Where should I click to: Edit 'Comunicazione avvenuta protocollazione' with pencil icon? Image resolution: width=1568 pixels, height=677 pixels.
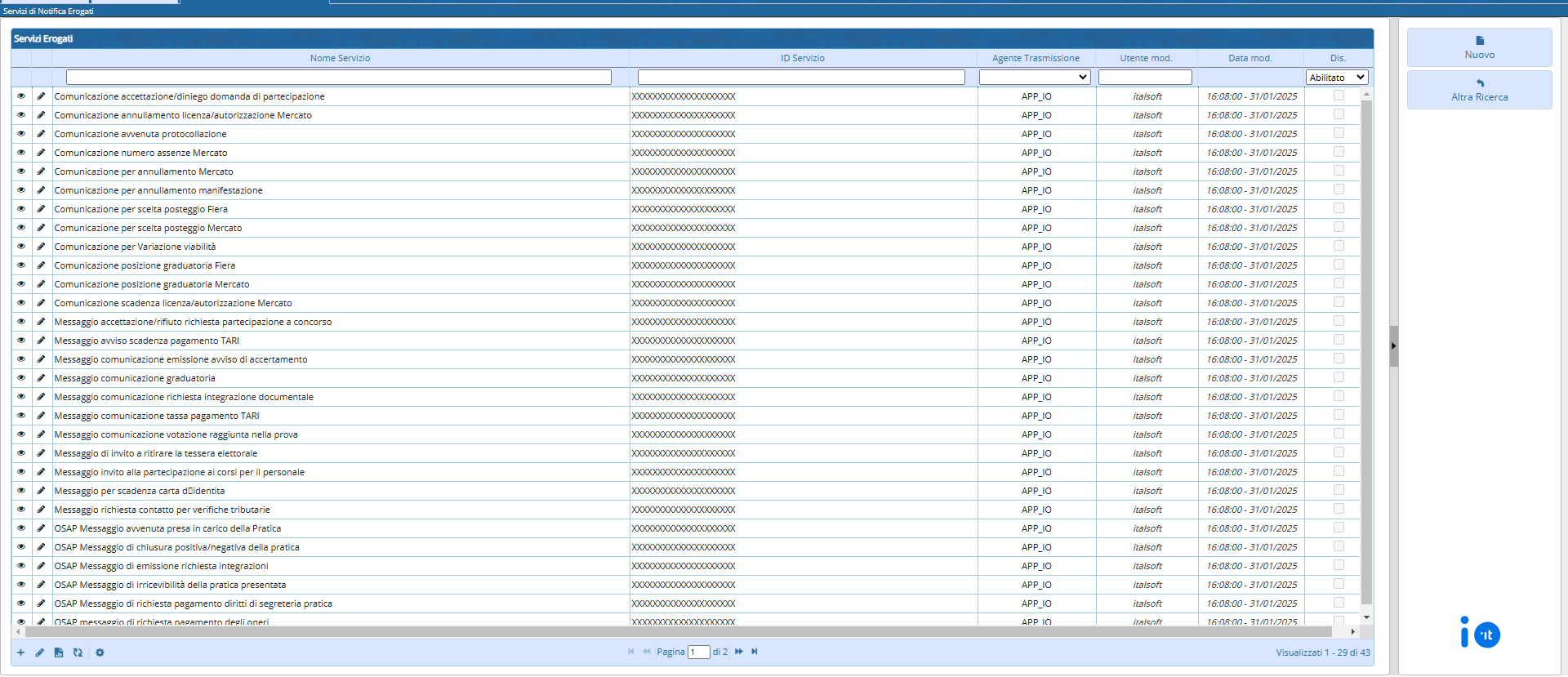tap(41, 134)
